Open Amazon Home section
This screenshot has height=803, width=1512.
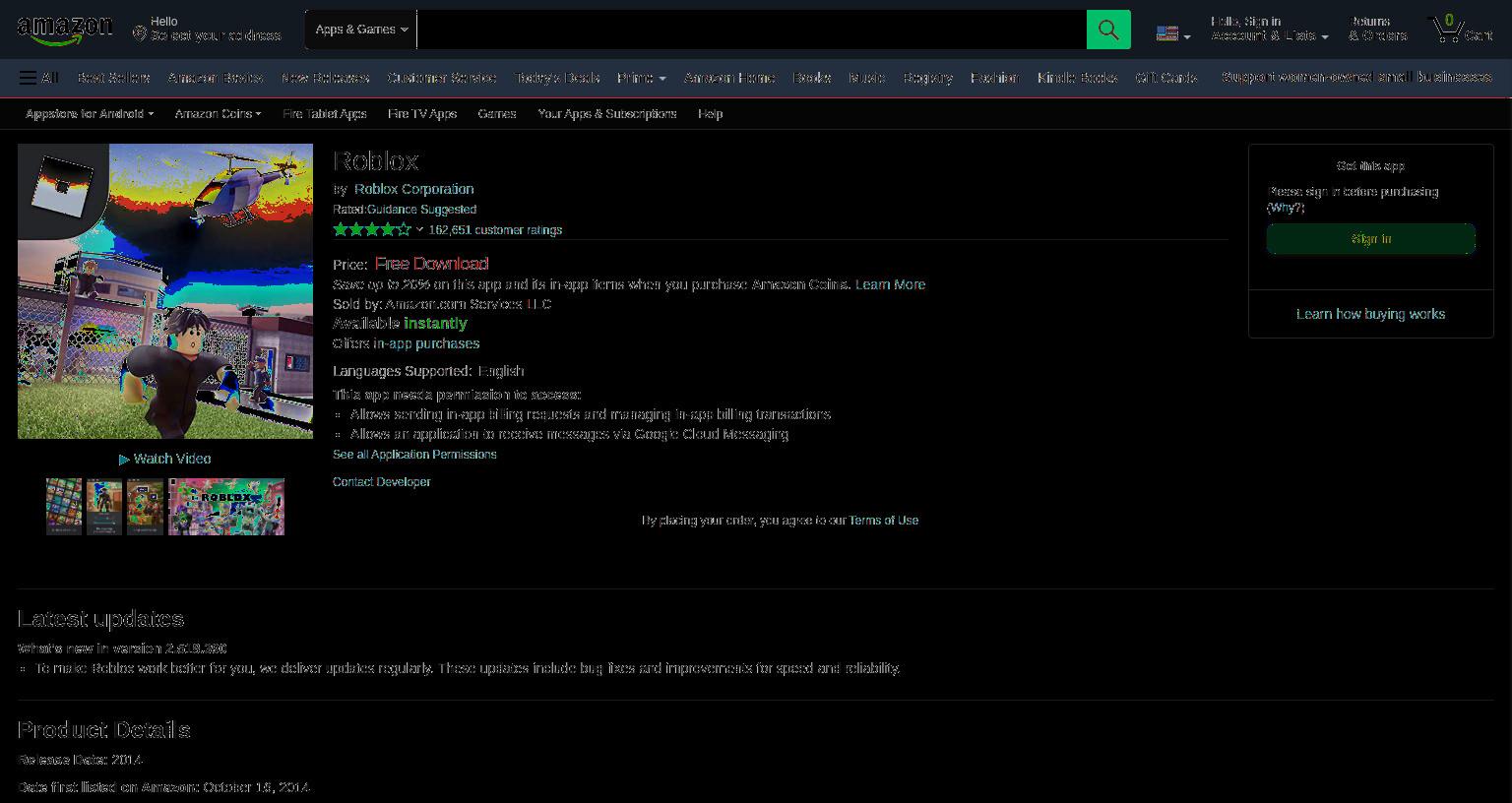[x=729, y=78]
